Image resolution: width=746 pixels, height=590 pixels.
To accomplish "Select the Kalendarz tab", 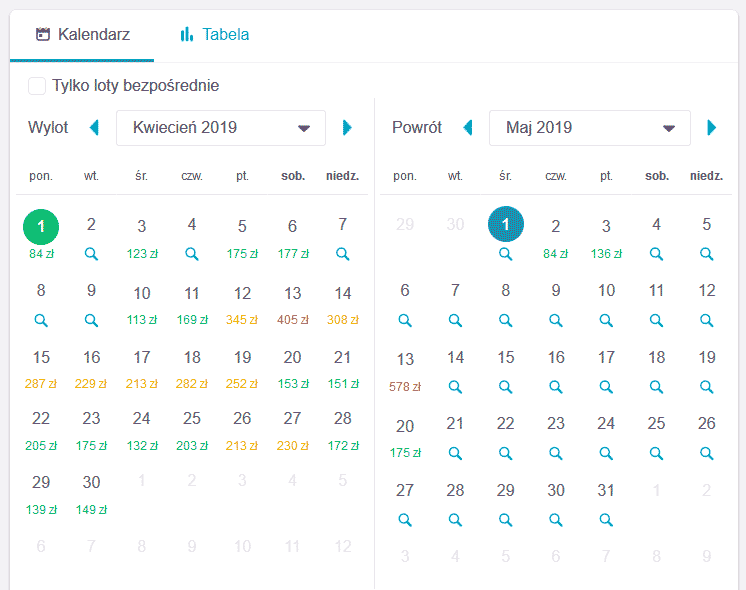I will [x=82, y=34].
